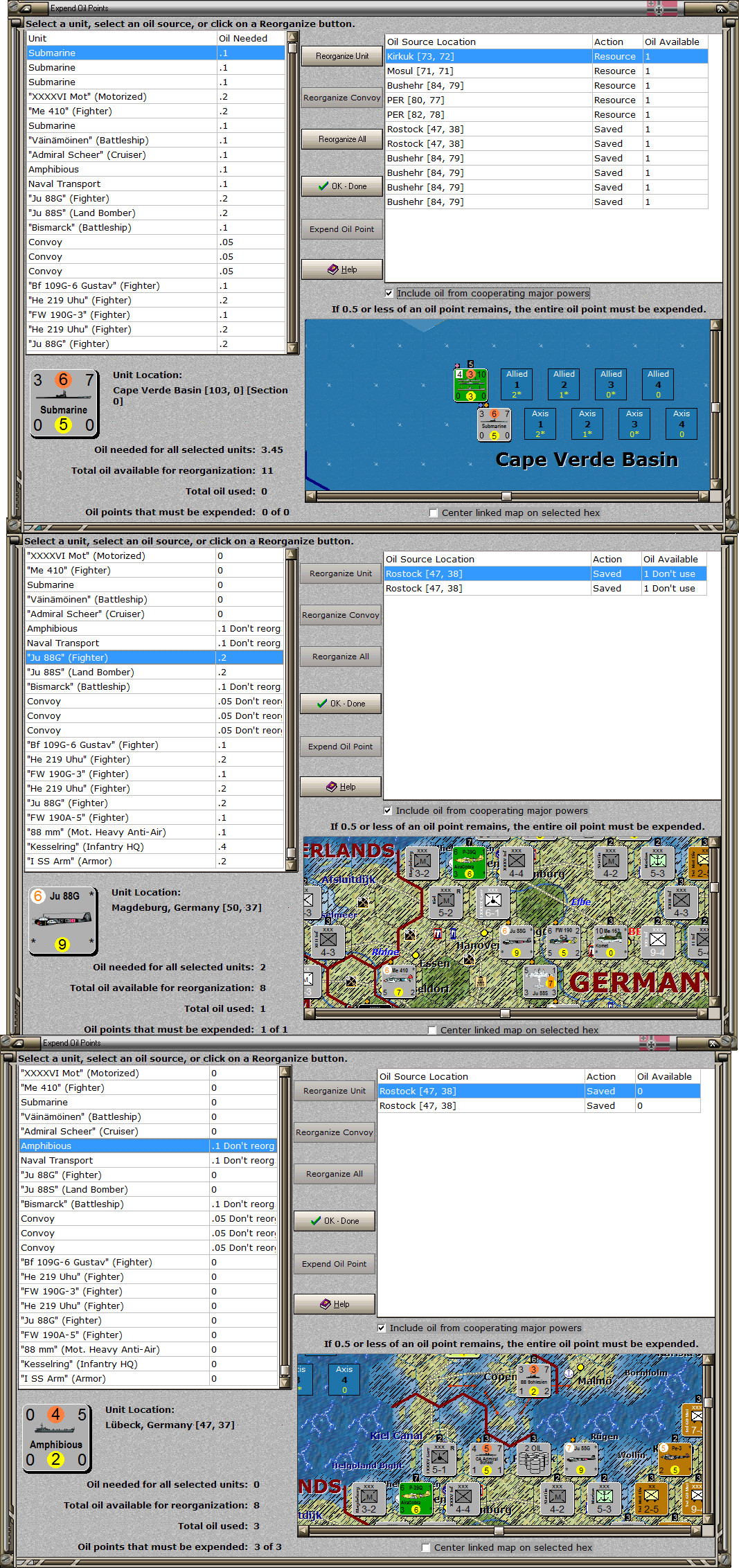Click top unit list scroll-up arrow
739x1568 pixels.
(292, 37)
